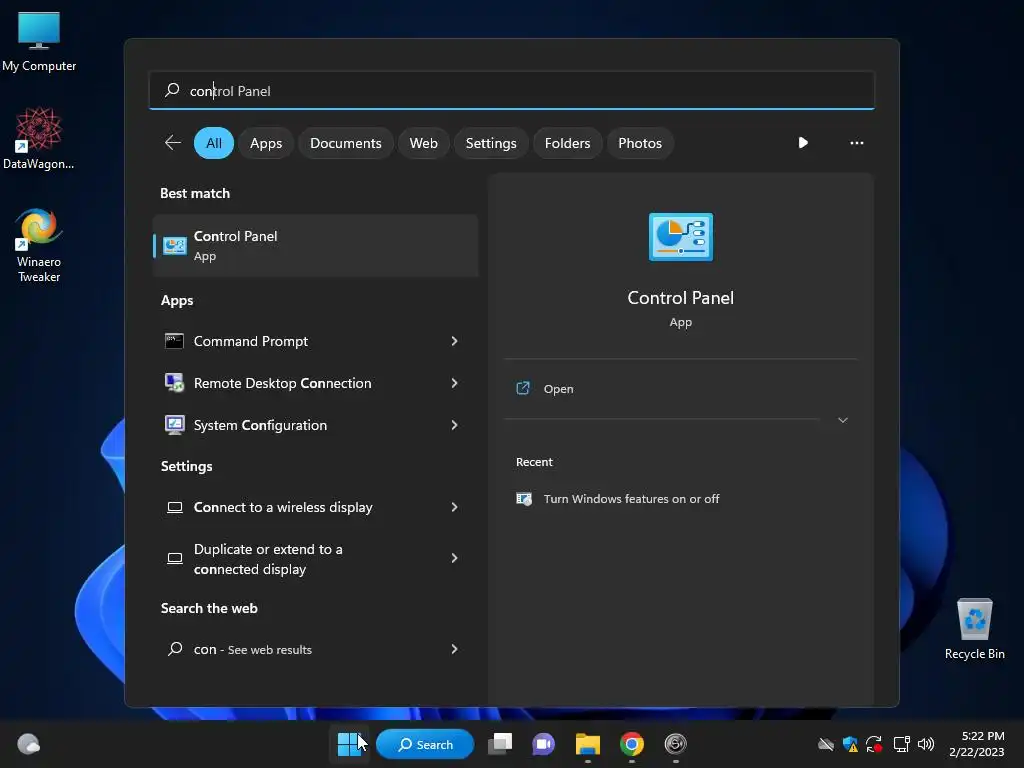Switch to the Documents filter
This screenshot has width=1024, height=768.
pos(345,142)
